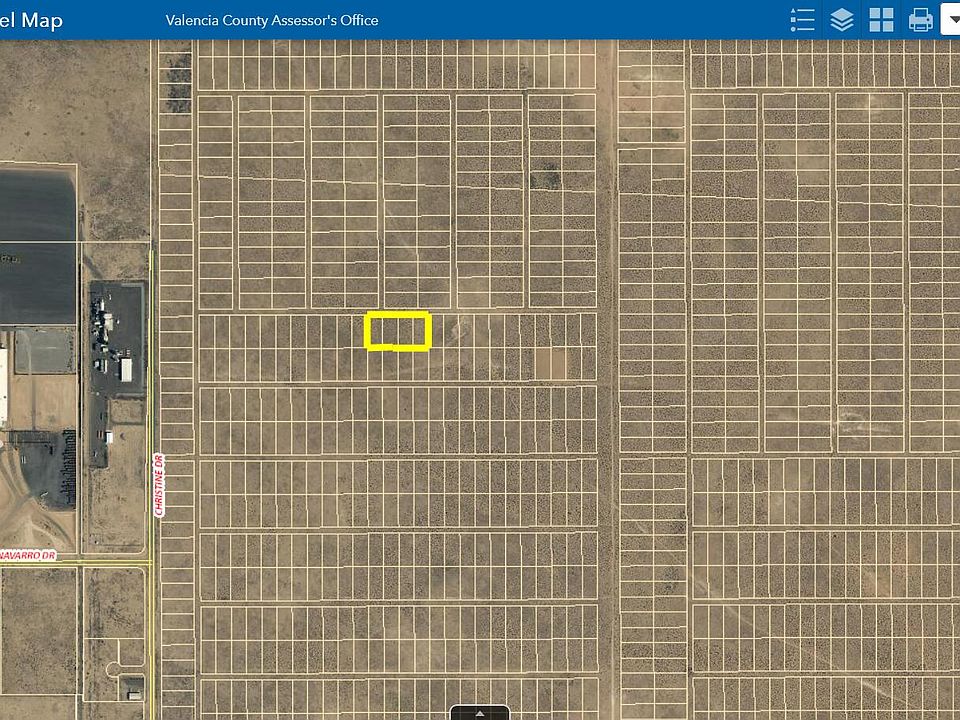This screenshot has width=960, height=720.
Task: Expand the dropdown arrow in header
Action: (951, 20)
